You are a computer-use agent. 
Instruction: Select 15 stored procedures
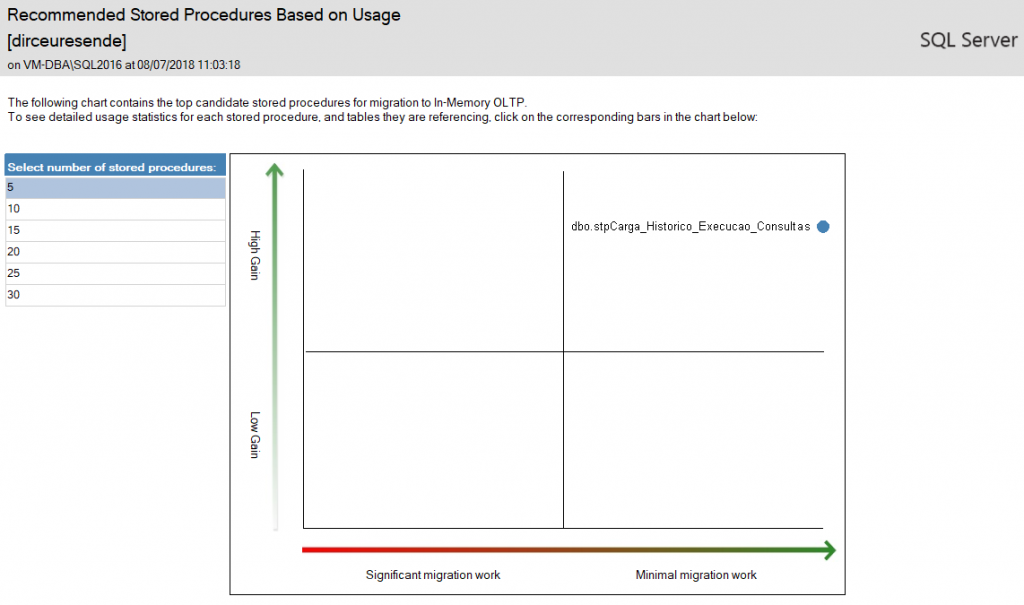coord(116,231)
